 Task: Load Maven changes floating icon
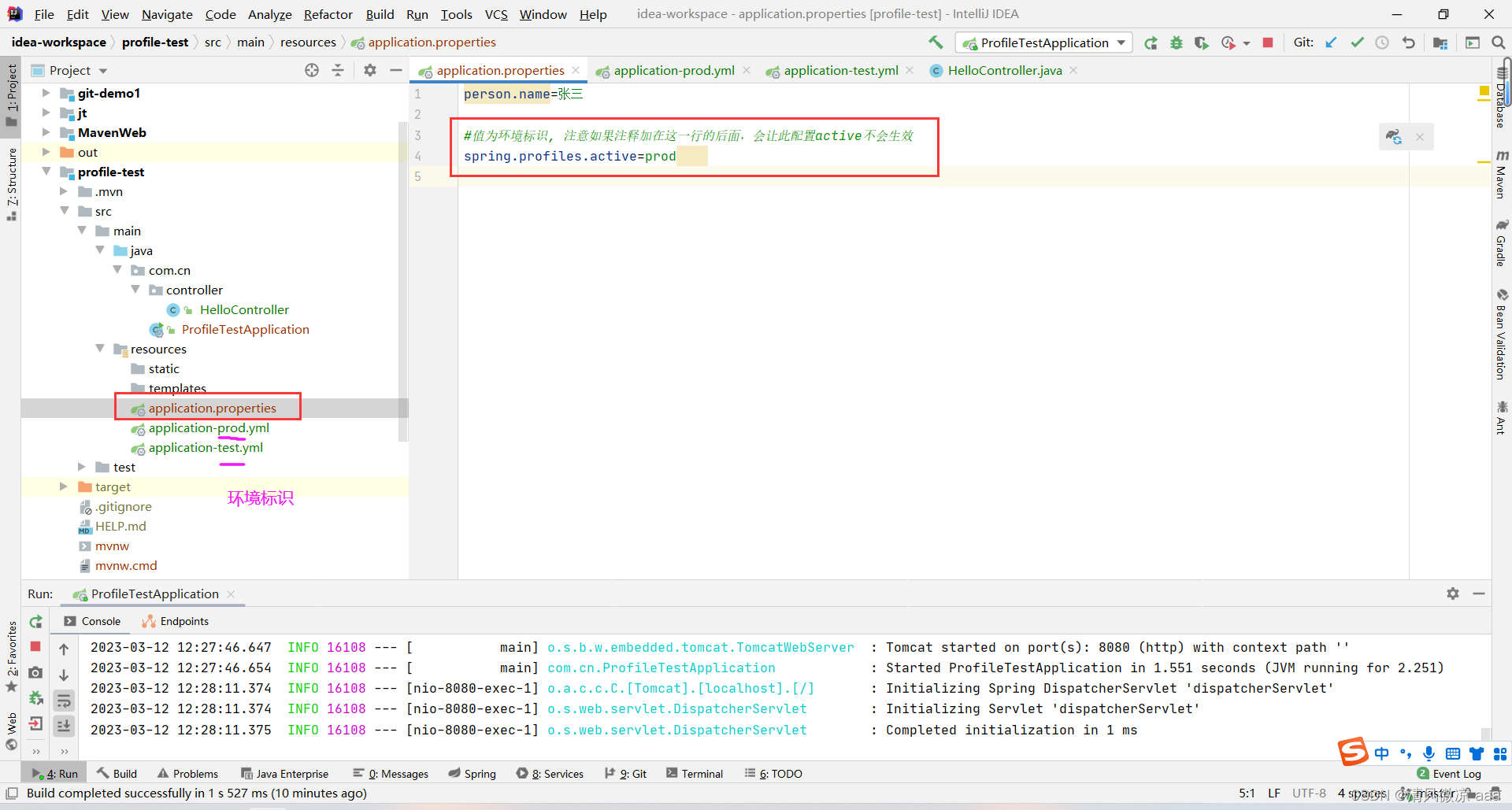[x=1394, y=137]
